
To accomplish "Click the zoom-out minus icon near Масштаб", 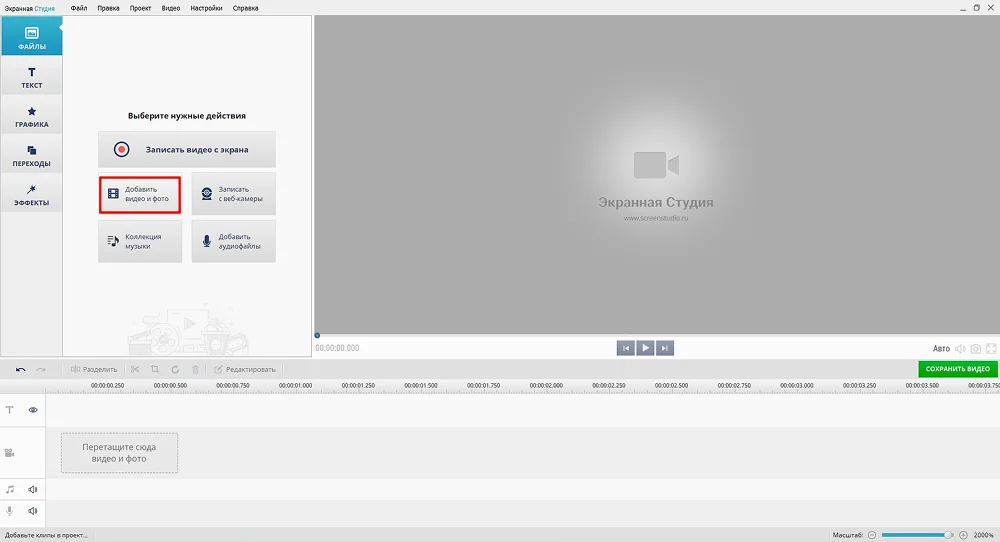I will click(872, 535).
